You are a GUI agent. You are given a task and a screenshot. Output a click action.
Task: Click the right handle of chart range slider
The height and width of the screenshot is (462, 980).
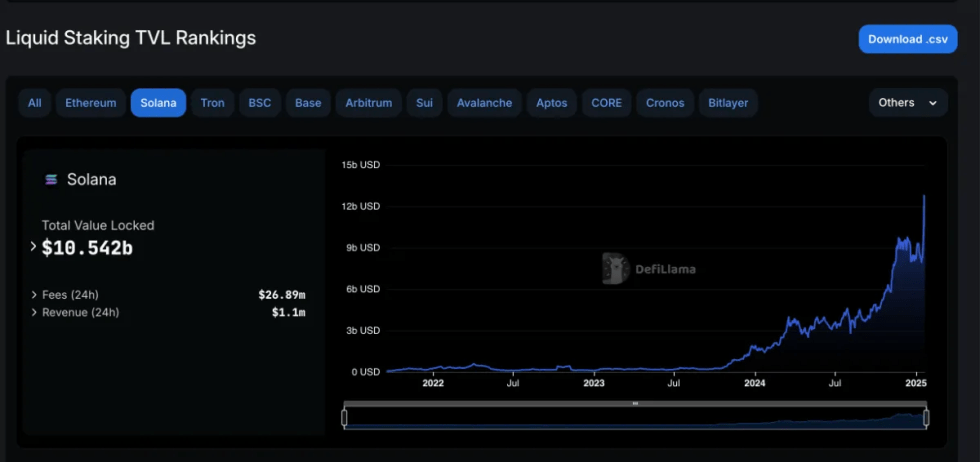pos(926,418)
